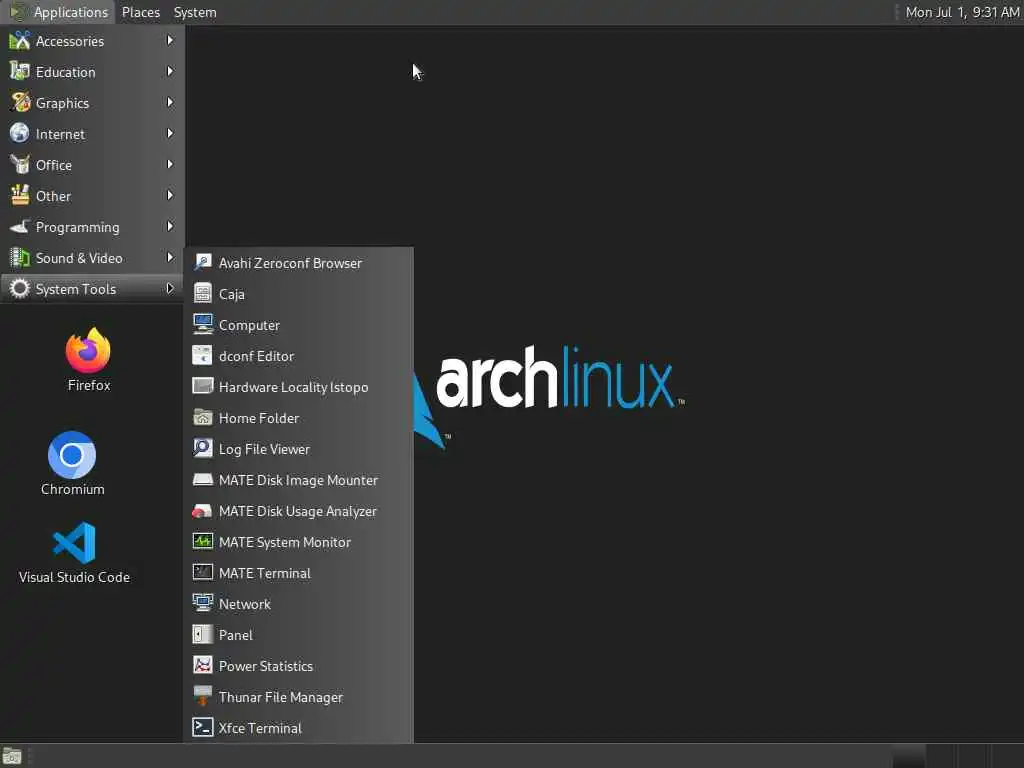Click the Graphics palette icon
The image size is (1024, 768).
point(20,103)
